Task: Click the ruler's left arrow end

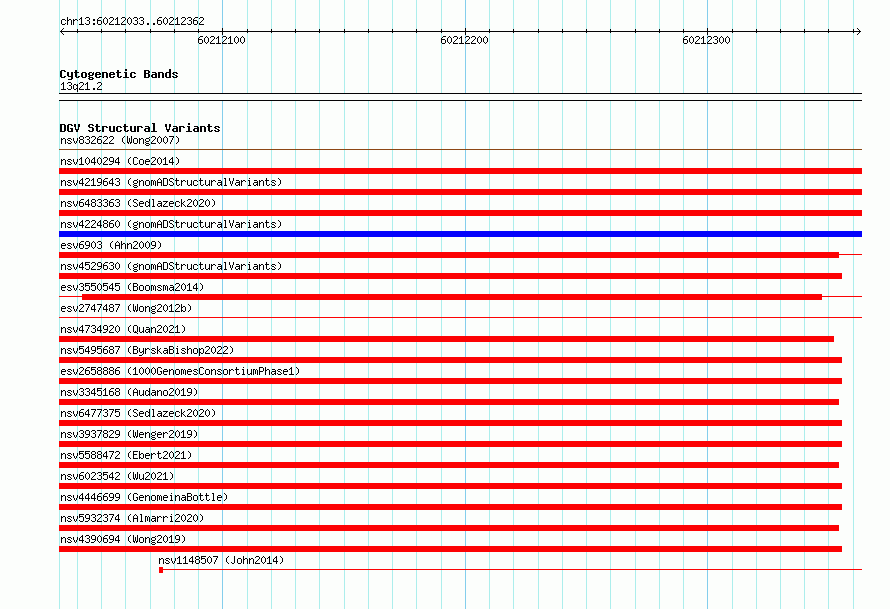Action: (x=62, y=32)
